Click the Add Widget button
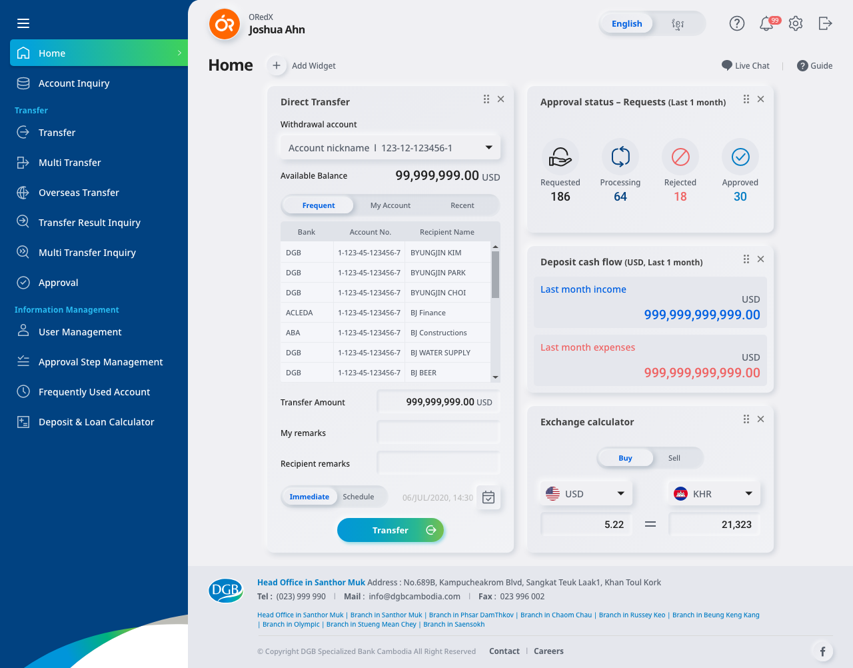The height and width of the screenshot is (668, 853). click(303, 66)
